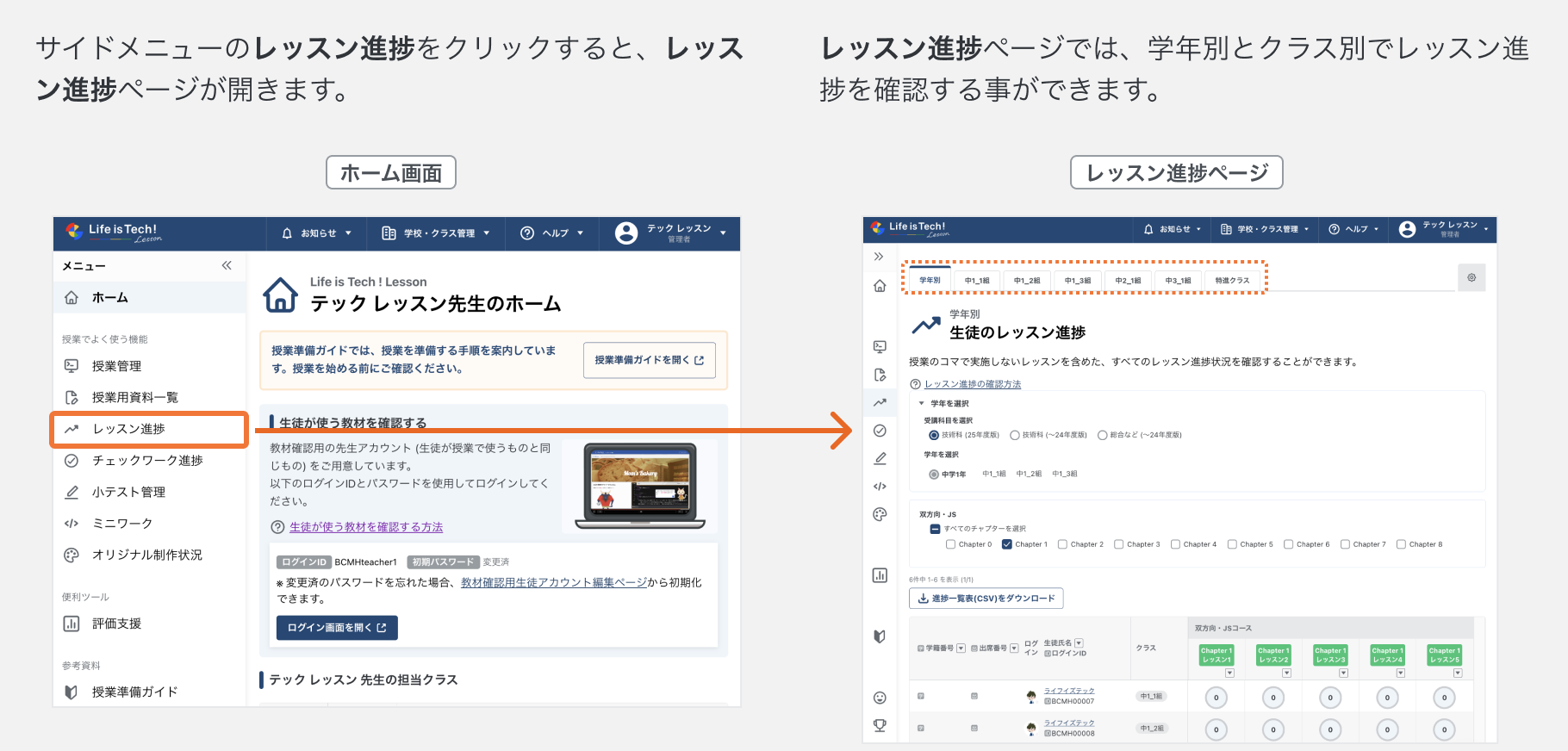The height and width of the screenshot is (751, 1568).
Task: Open filter dropdown under Chapter 1 レッスン1
Action: (x=1229, y=673)
